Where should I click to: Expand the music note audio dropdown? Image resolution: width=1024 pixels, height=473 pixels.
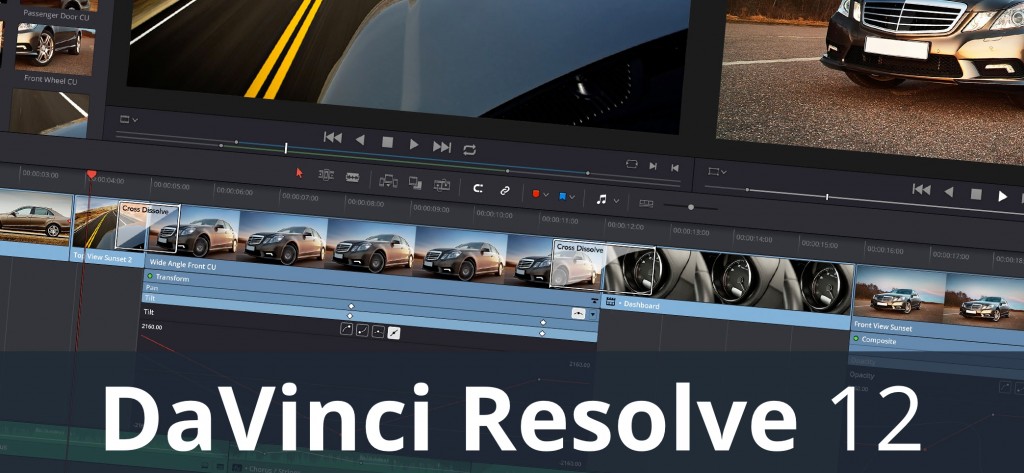coord(606,199)
